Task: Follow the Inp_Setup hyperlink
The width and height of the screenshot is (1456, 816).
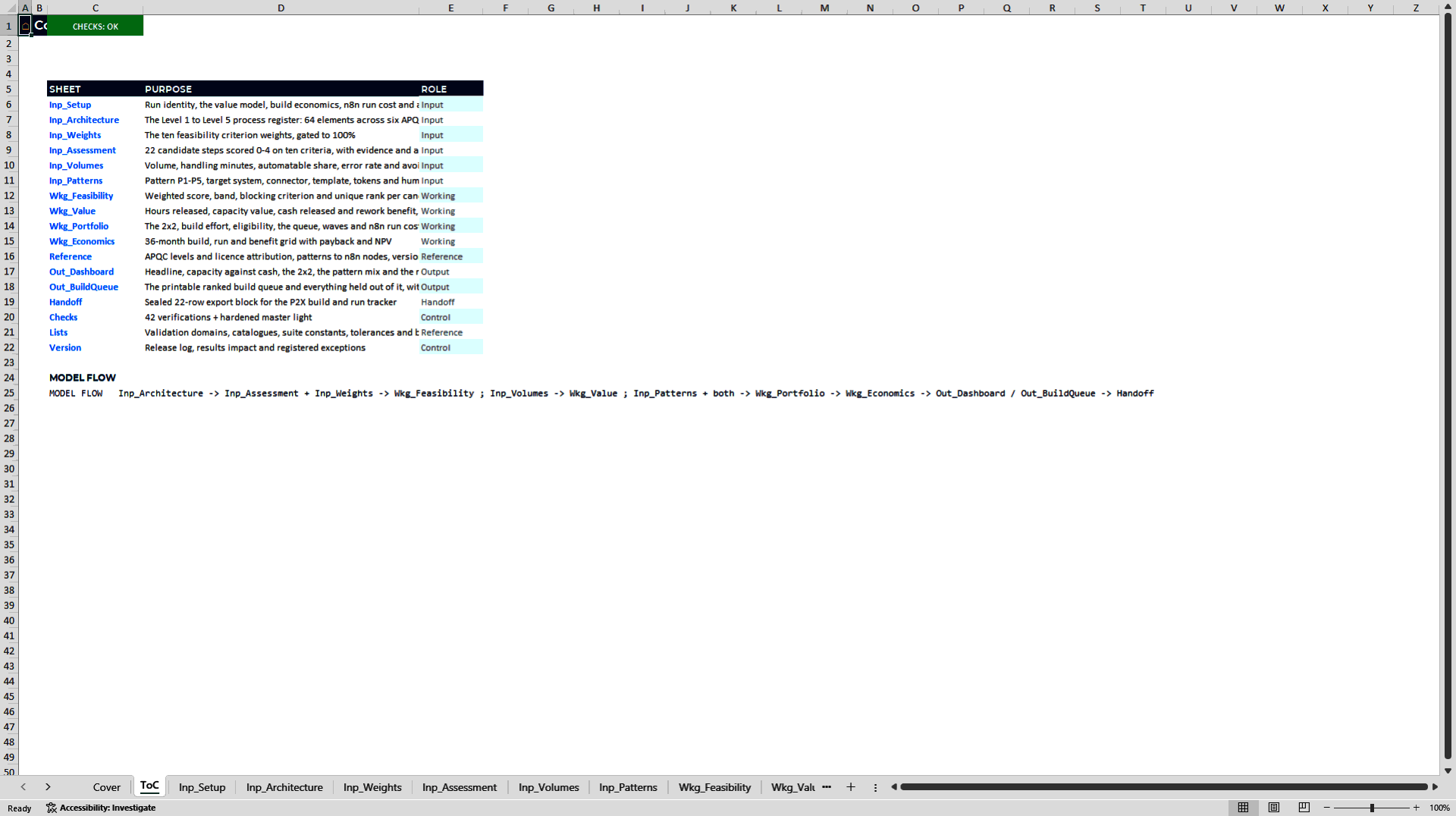Action: [x=70, y=105]
